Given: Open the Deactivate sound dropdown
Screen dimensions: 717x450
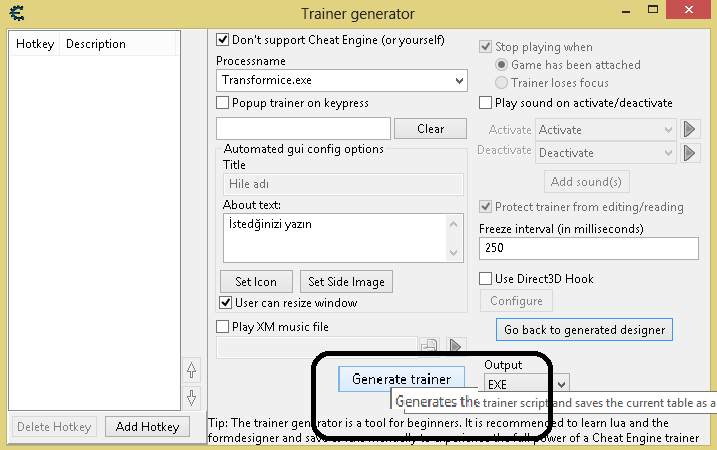Looking at the screenshot, I should point(668,153).
